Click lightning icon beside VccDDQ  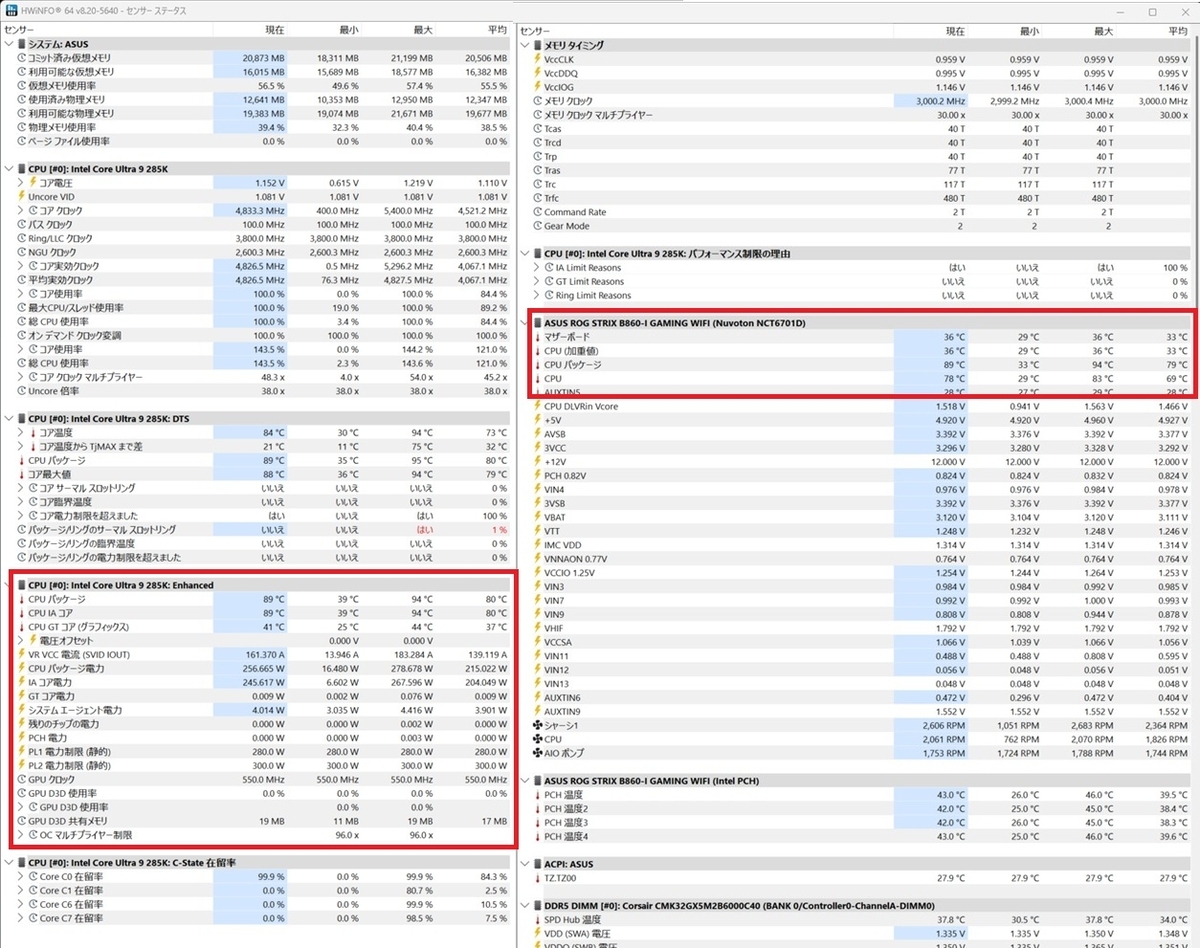538,73
